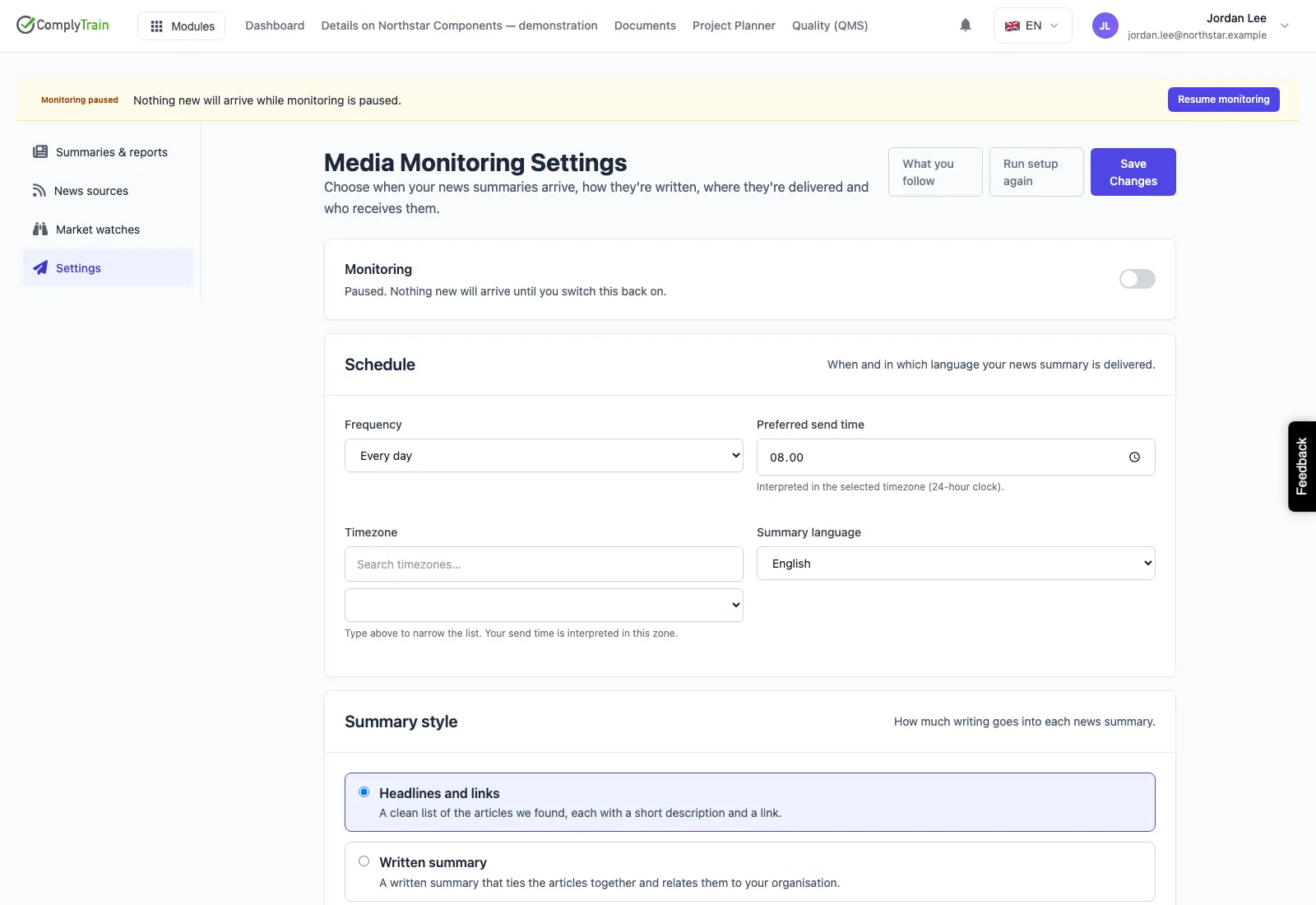The height and width of the screenshot is (905, 1316).
Task: Click the Settings paper plane icon
Action: [39, 267]
